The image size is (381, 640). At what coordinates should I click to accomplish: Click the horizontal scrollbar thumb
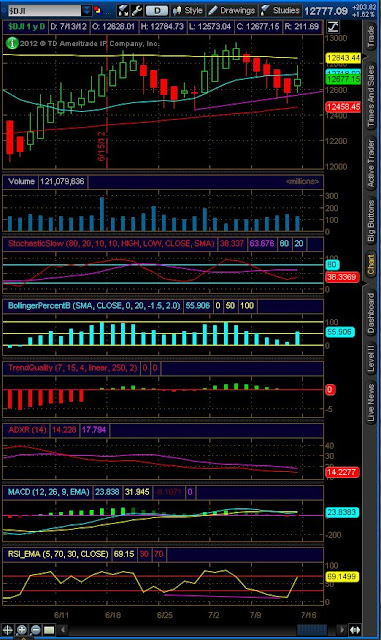(313, 630)
